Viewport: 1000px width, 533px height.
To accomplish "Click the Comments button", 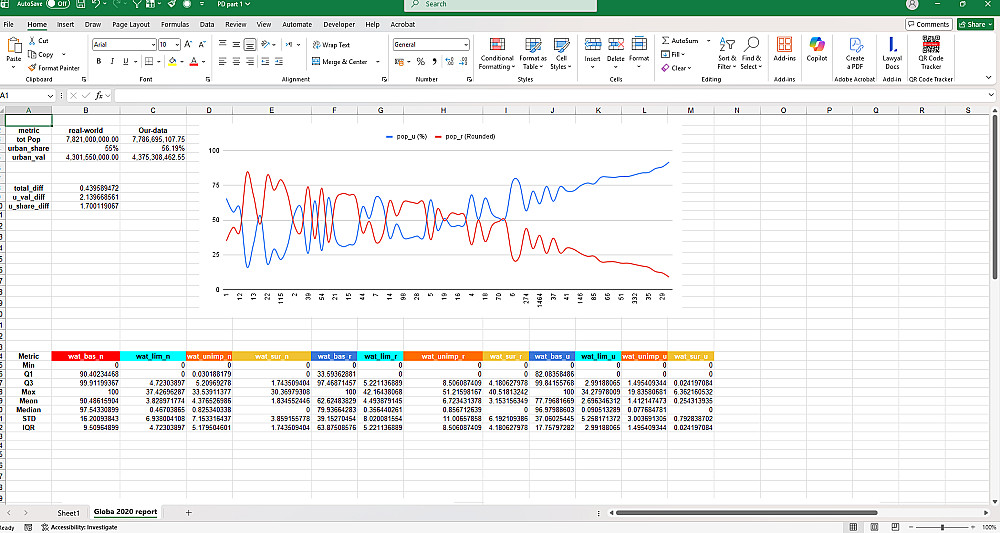I will (x=929, y=24).
